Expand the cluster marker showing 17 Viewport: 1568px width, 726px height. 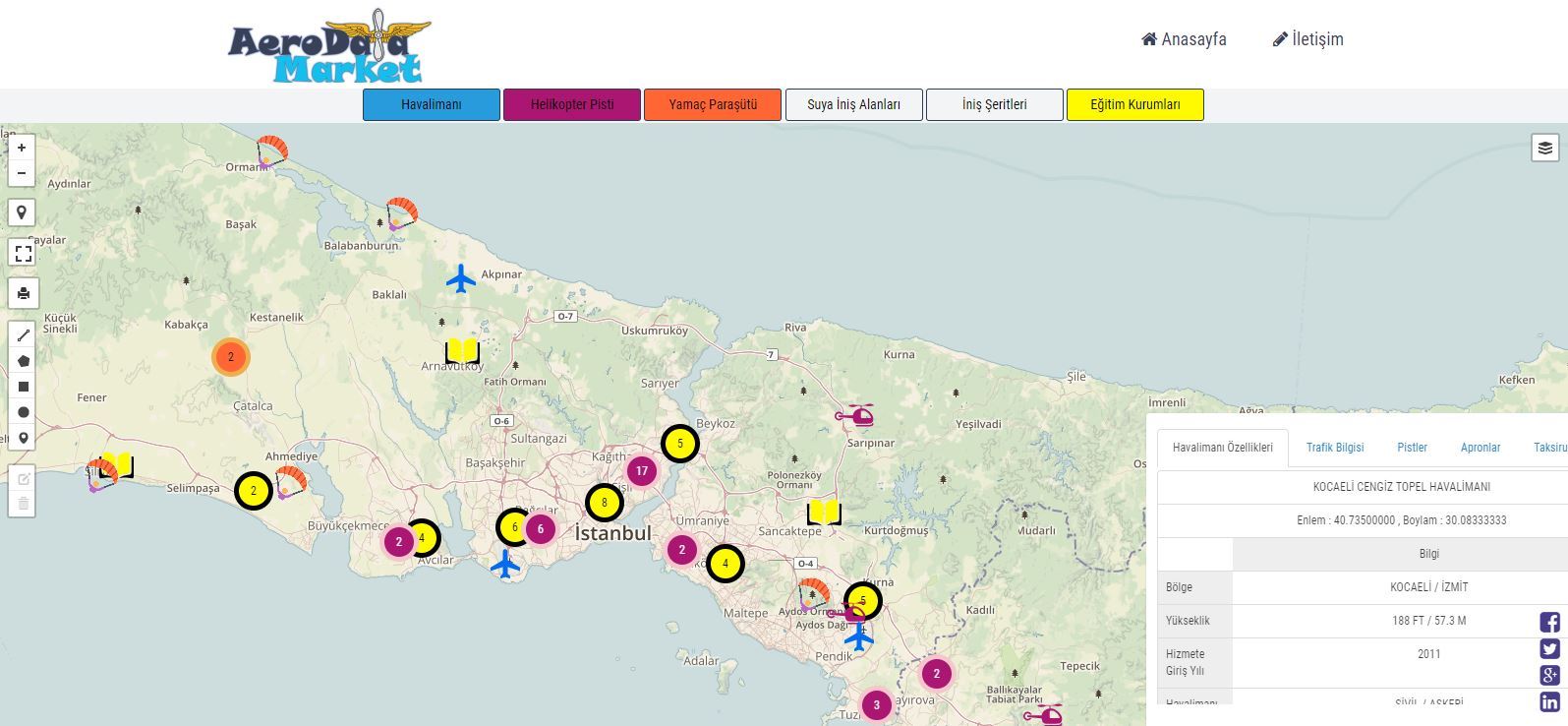641,471
